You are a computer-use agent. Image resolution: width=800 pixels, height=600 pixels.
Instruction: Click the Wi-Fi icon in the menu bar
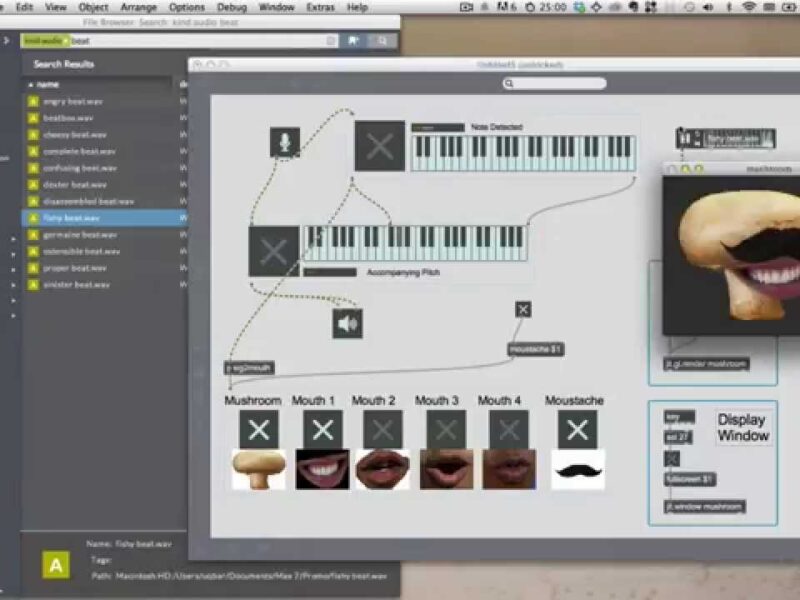(748, 7)
